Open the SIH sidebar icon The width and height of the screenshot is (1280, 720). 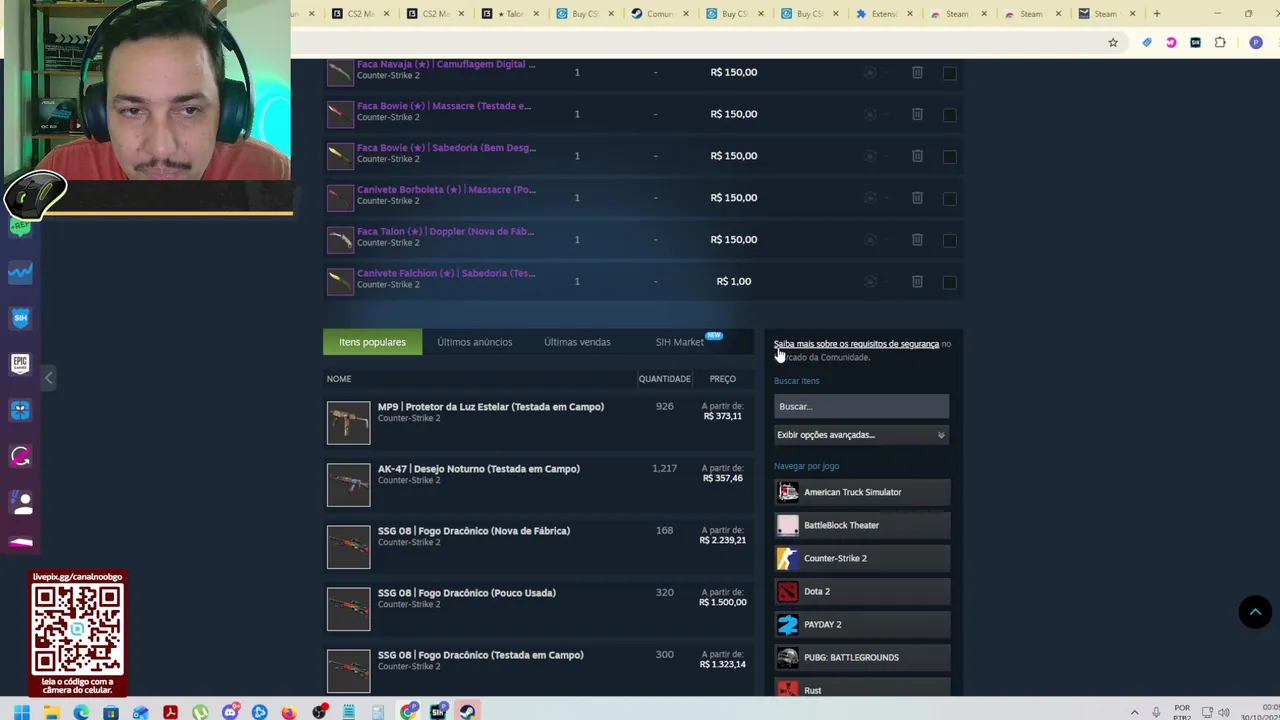point(21,318)
